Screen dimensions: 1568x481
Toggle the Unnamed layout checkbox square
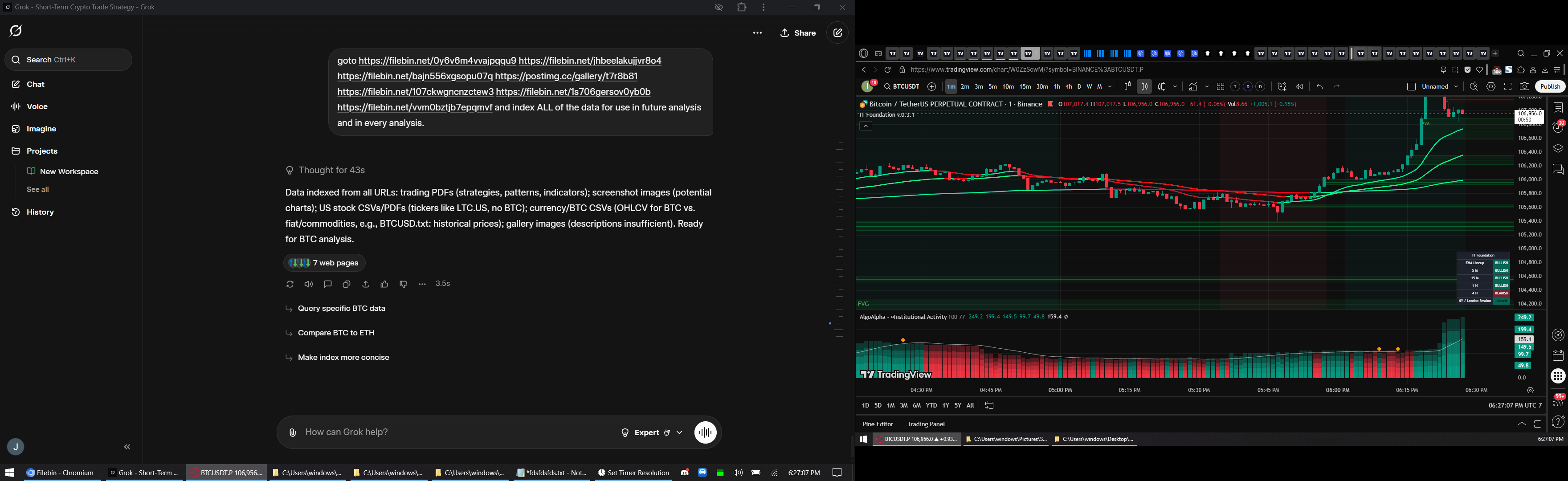tap(1412, 87)
